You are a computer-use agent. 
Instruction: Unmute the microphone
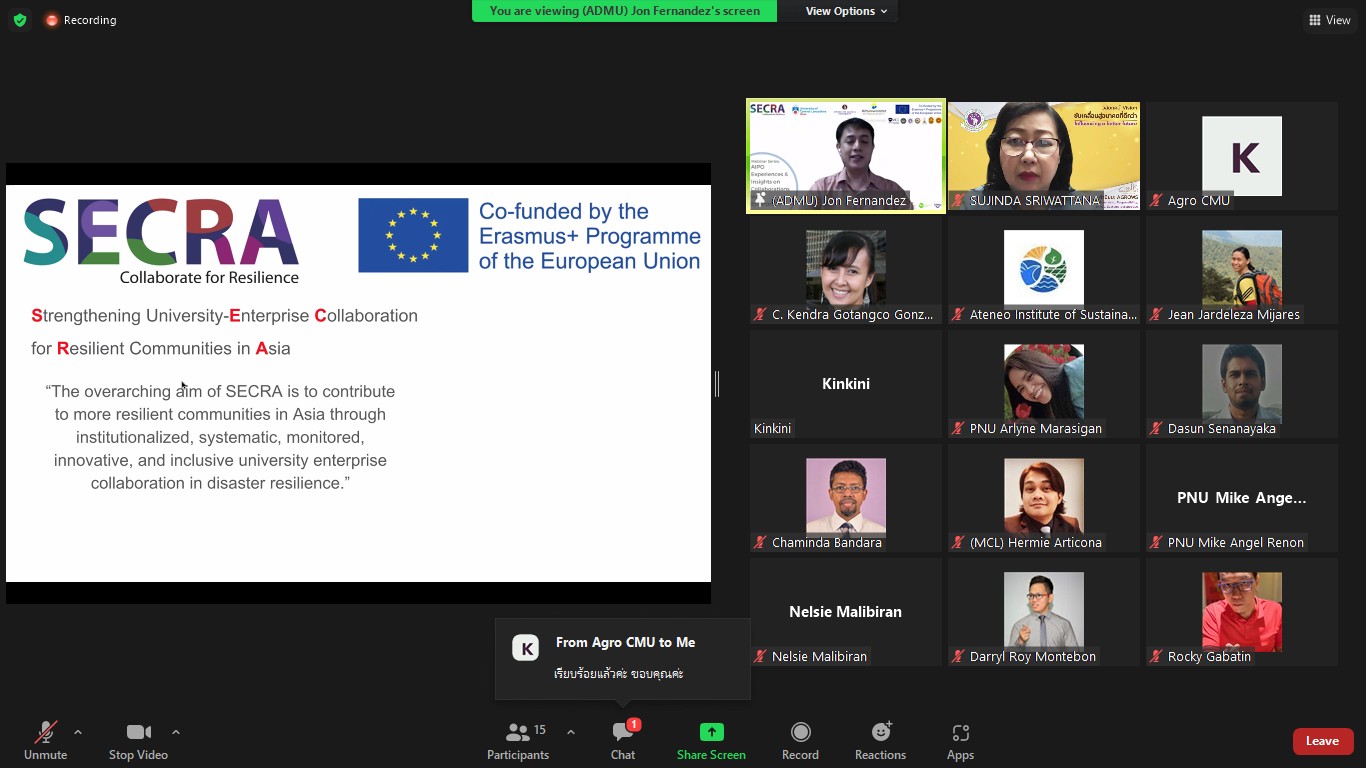[x=45, y=740]
